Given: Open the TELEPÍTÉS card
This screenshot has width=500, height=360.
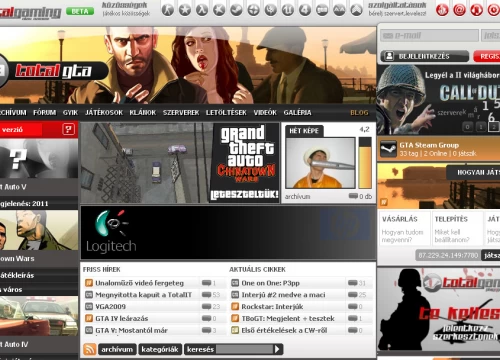Looking at the screenshot, I should 457,229.
